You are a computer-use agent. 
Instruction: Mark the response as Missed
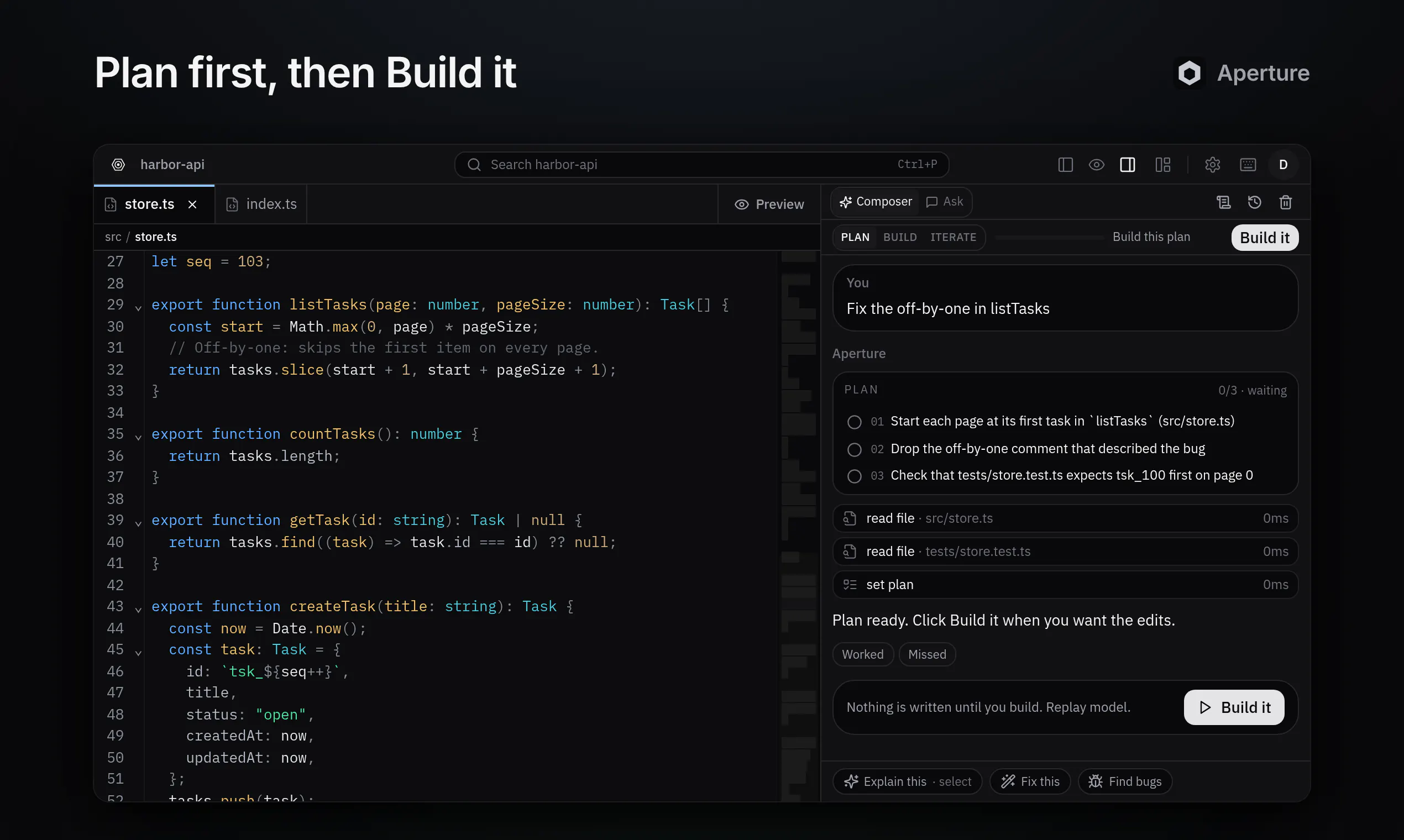(x=927, y=654)
